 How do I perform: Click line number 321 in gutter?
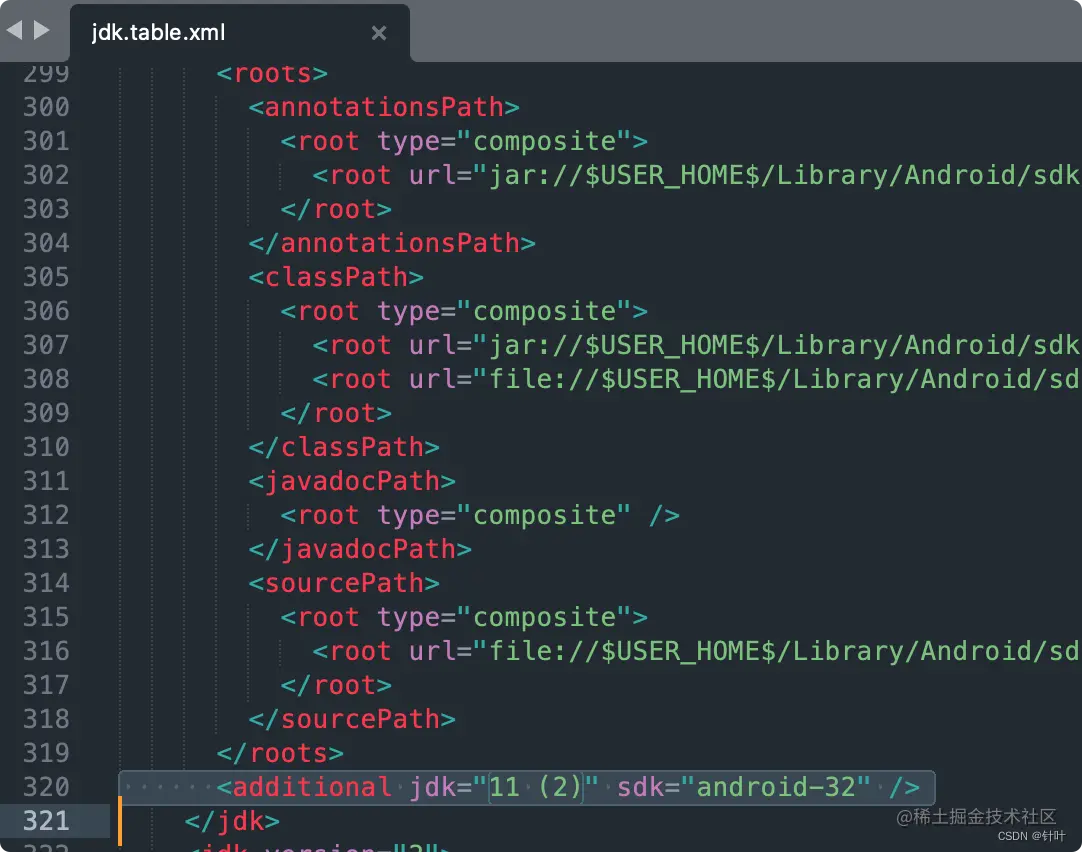[46, 821]
